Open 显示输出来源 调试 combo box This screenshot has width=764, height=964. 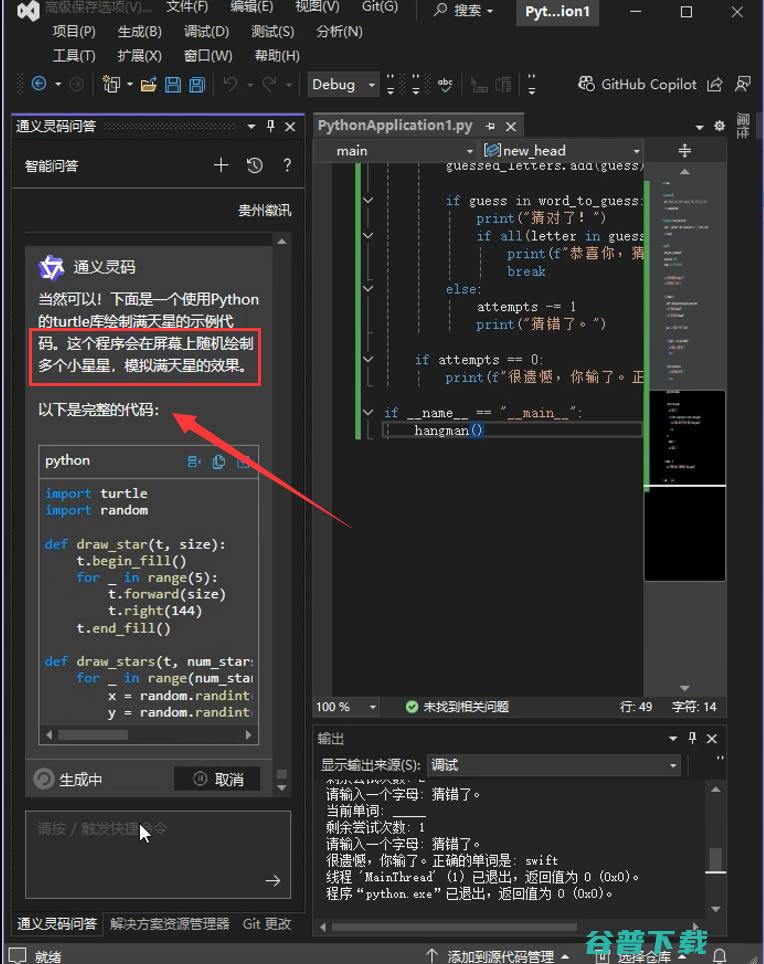click(x=553, y=765)
